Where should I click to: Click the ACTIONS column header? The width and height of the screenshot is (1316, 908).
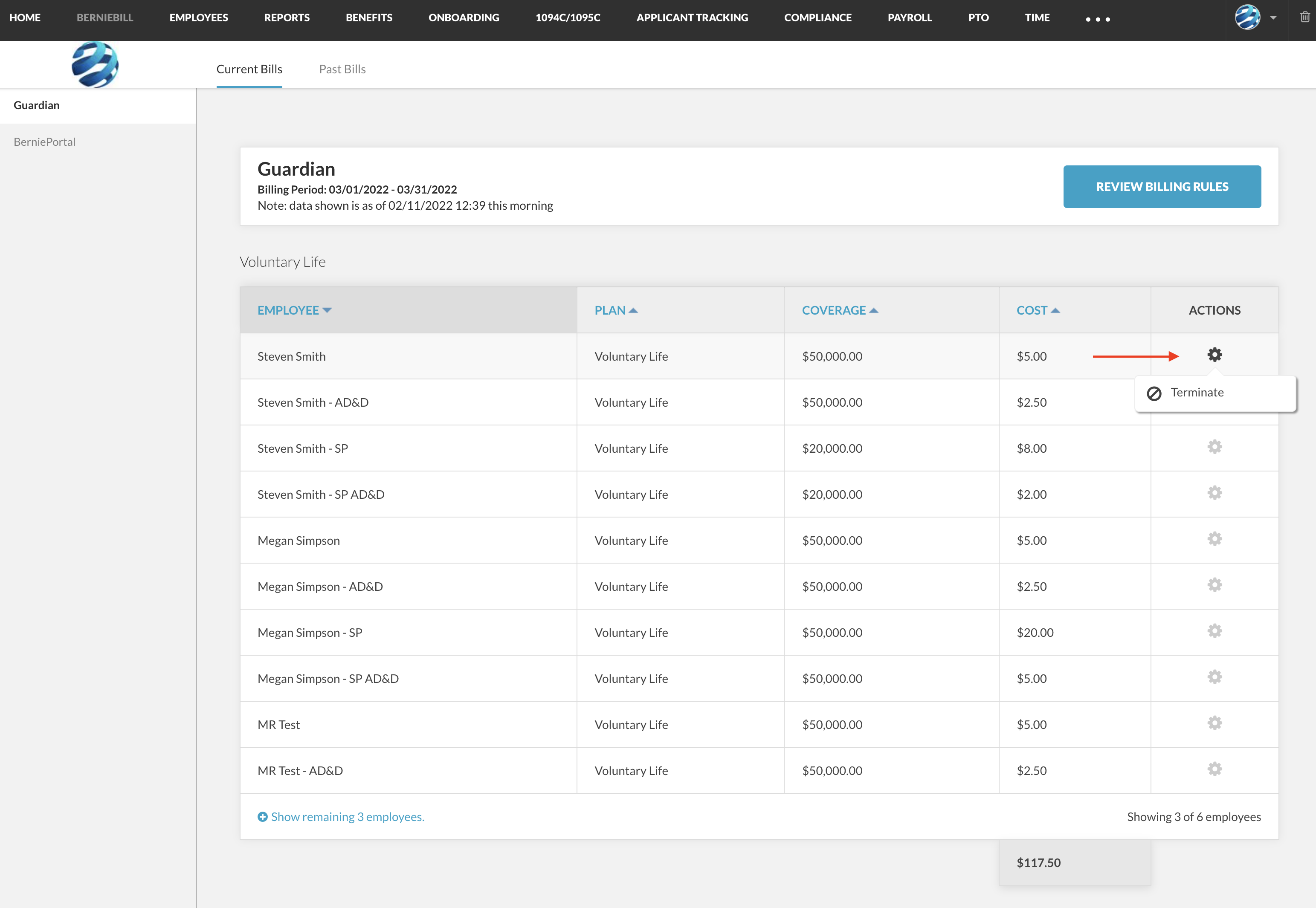click(1214, 311)
